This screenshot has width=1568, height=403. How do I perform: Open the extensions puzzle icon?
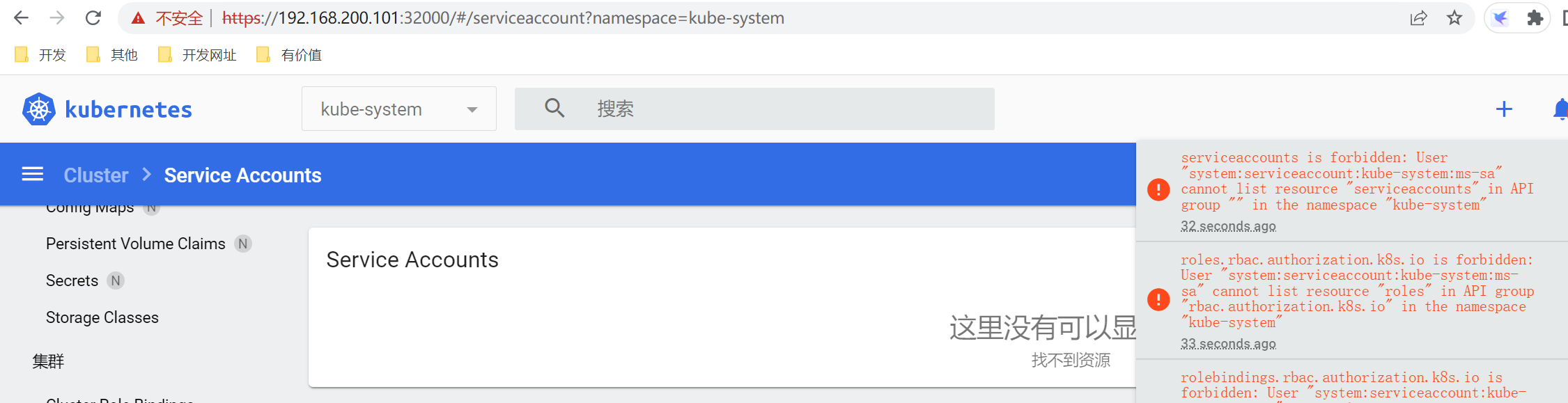click(1535, 18)
